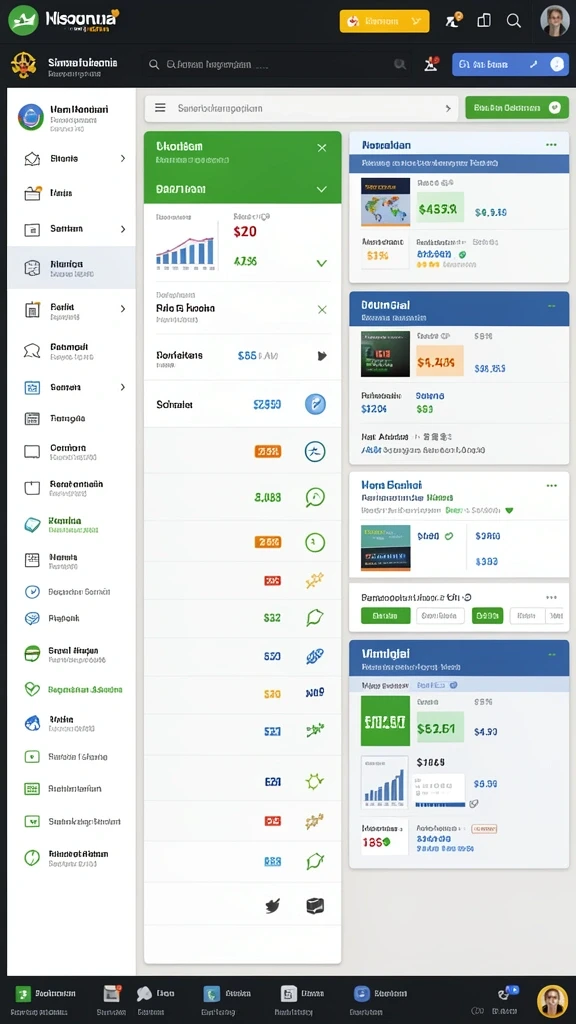Click the clock icon in left sidebar
Screen dimensions: 576x1024
point(32,592)
